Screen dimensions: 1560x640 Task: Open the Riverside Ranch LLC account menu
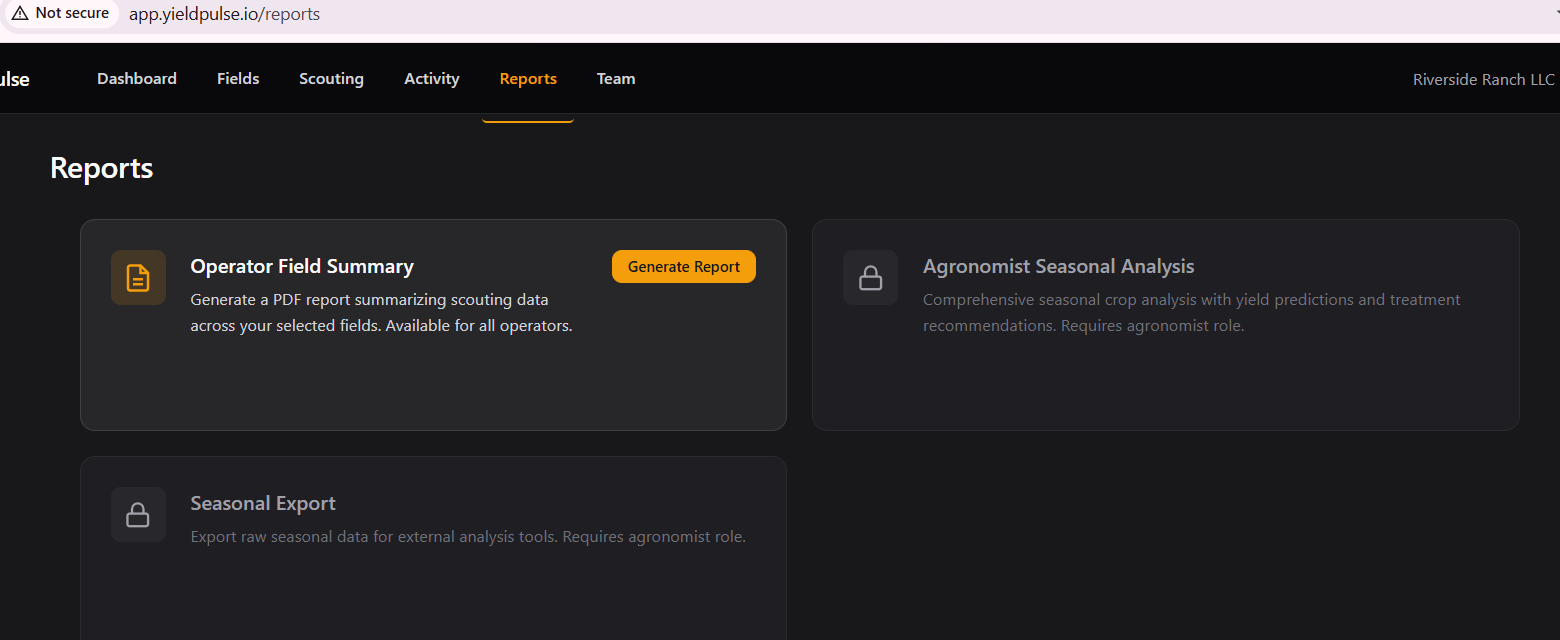coord(1483,80)
